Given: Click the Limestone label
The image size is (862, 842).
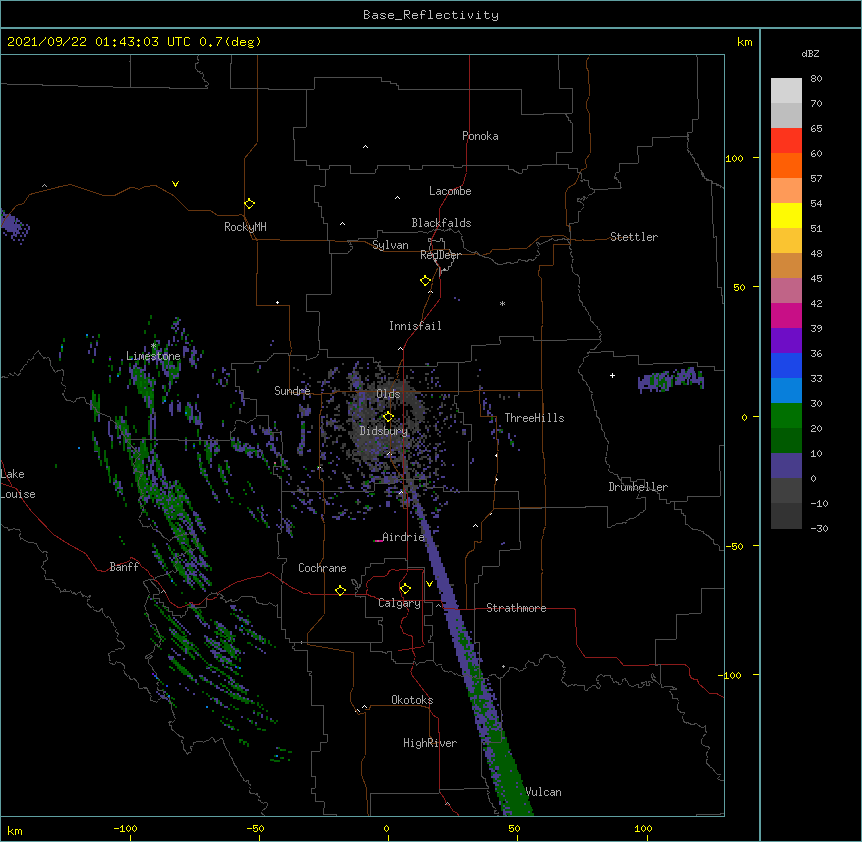Looking at the screenshot, I should 153,356.
